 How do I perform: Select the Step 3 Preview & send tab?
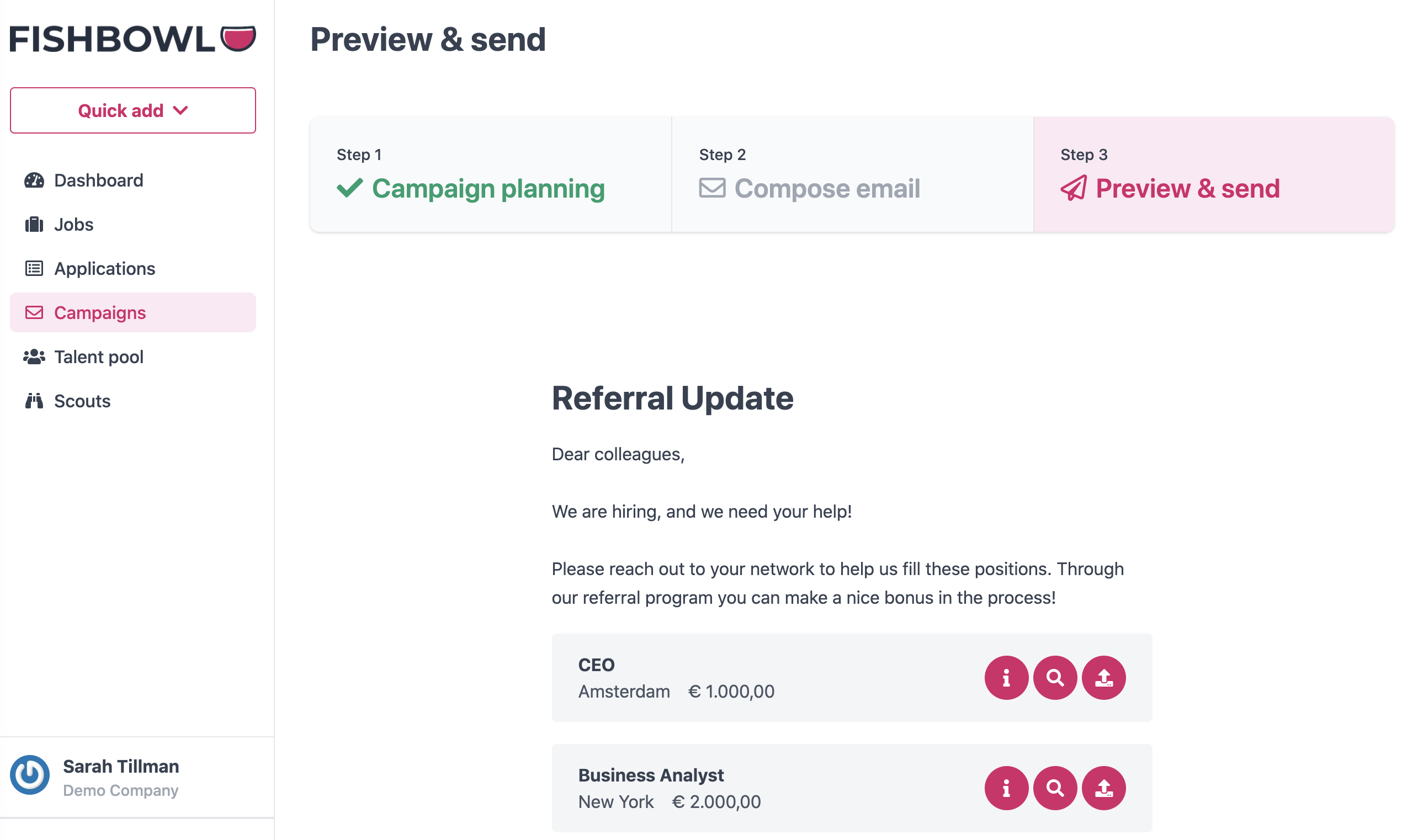1187,189
